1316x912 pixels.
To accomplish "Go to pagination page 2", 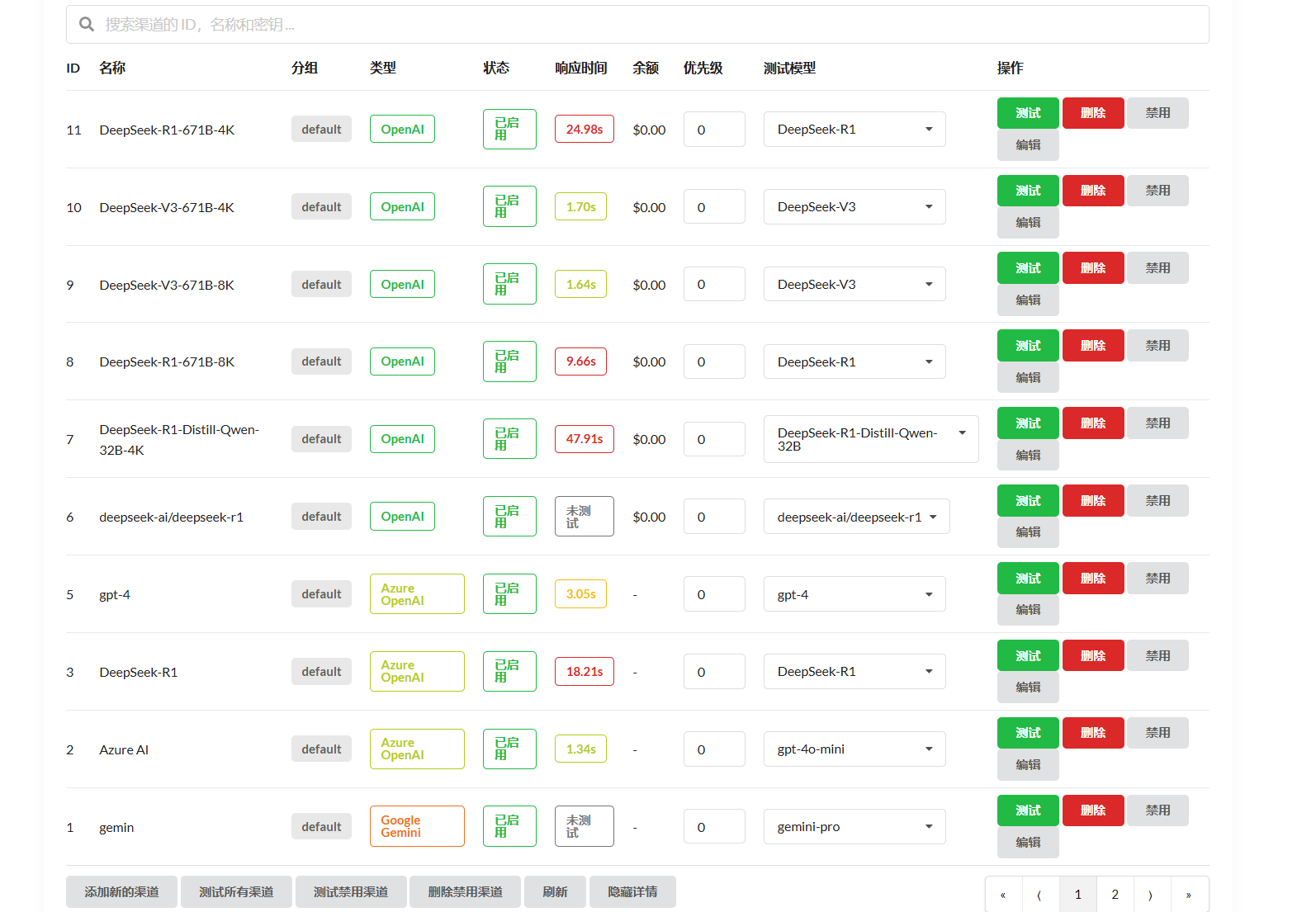I will (x=1115, y=895).
